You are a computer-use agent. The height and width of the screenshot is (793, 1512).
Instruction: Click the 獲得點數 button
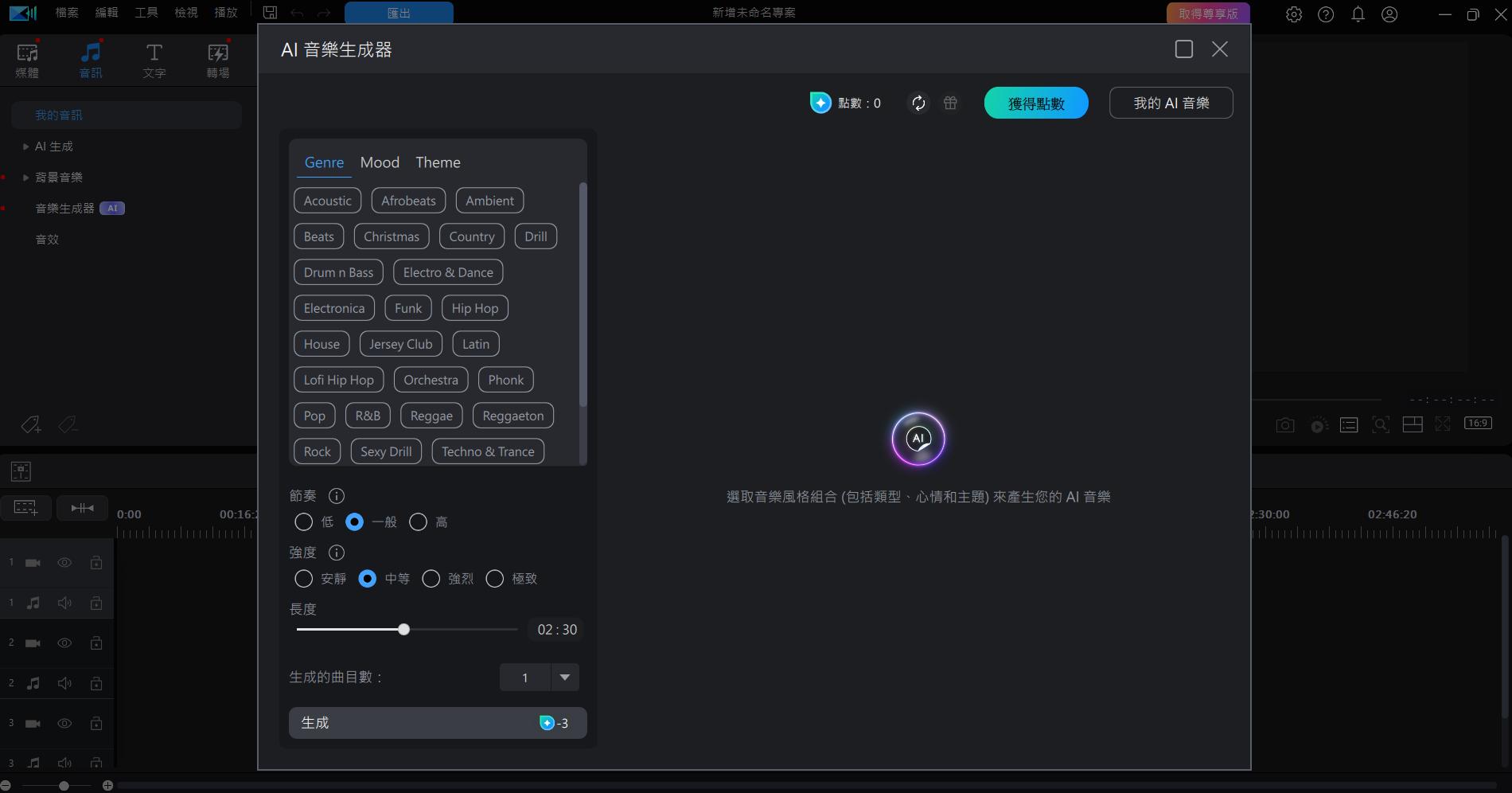[x=1035, y=103]
